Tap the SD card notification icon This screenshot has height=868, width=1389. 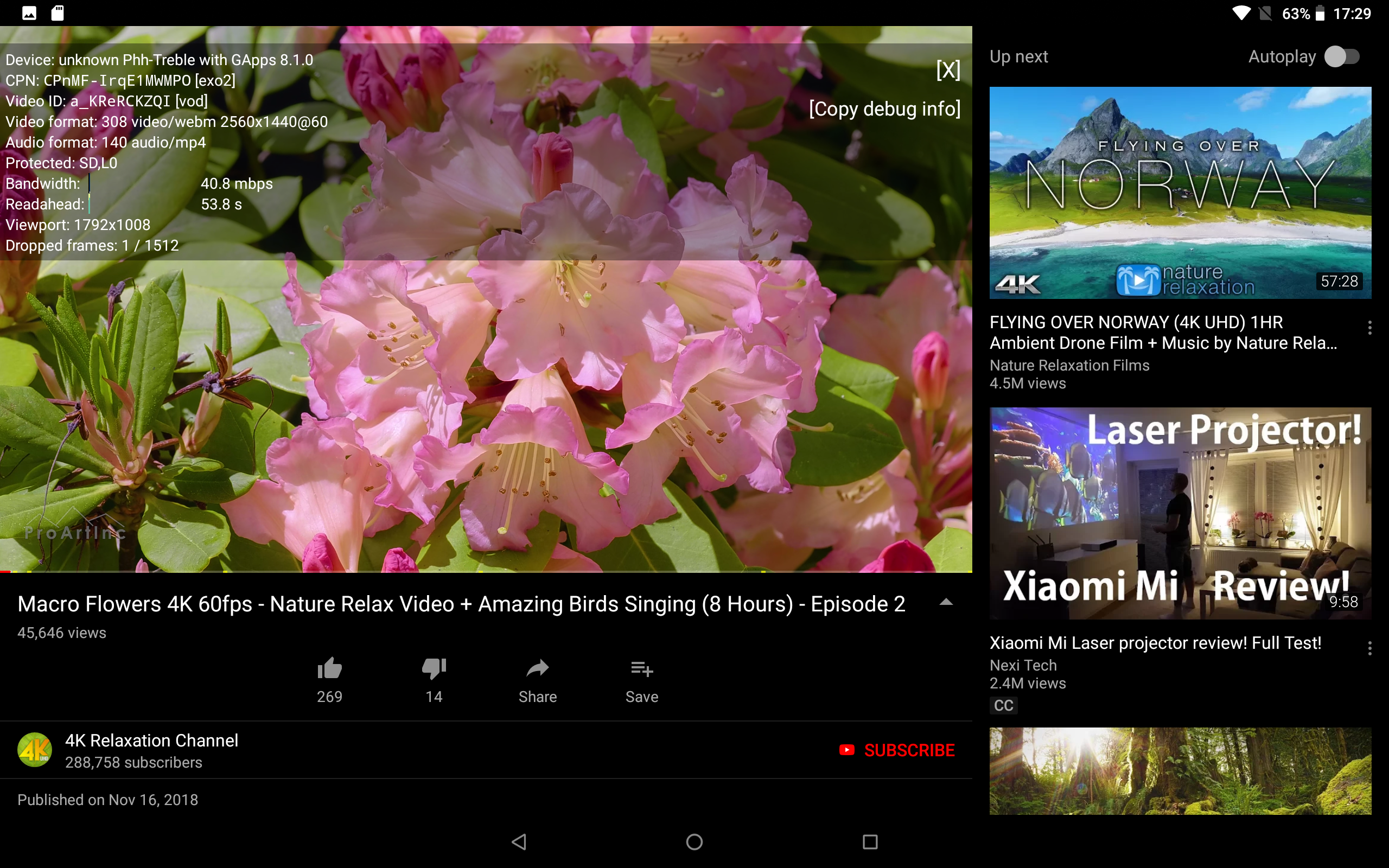(x=58, y=13)
